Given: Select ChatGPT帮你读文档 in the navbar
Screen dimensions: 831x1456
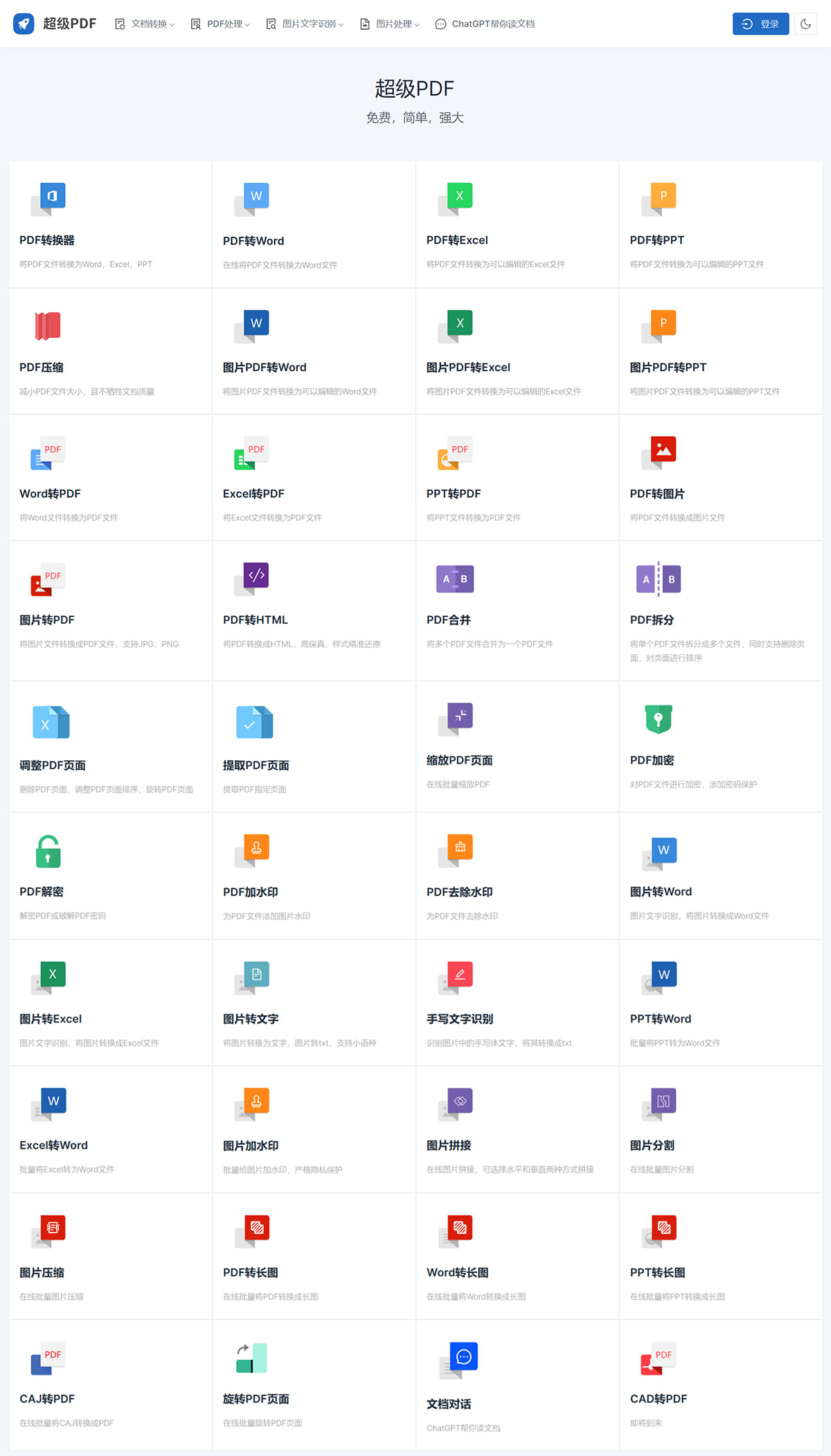Looking at the screenshot, I should (x=485, y=24).
